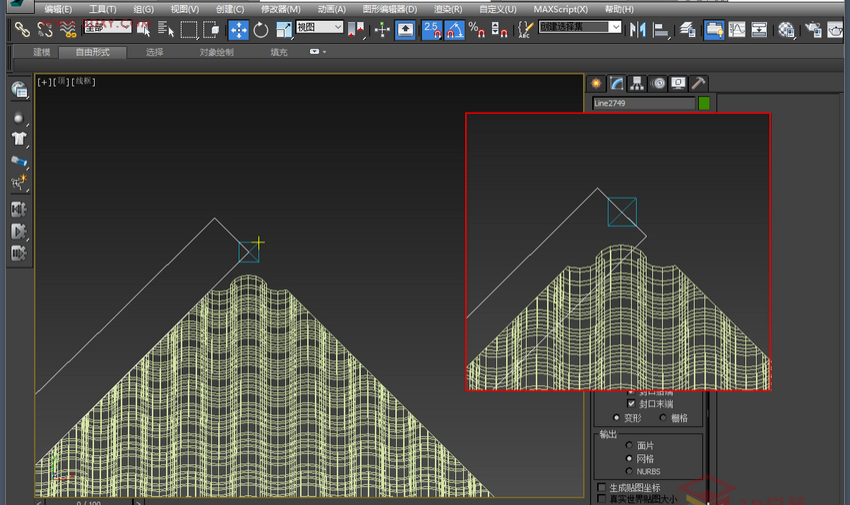Open the Modify panel tab
850x505 pixels.
click(616, 83)
